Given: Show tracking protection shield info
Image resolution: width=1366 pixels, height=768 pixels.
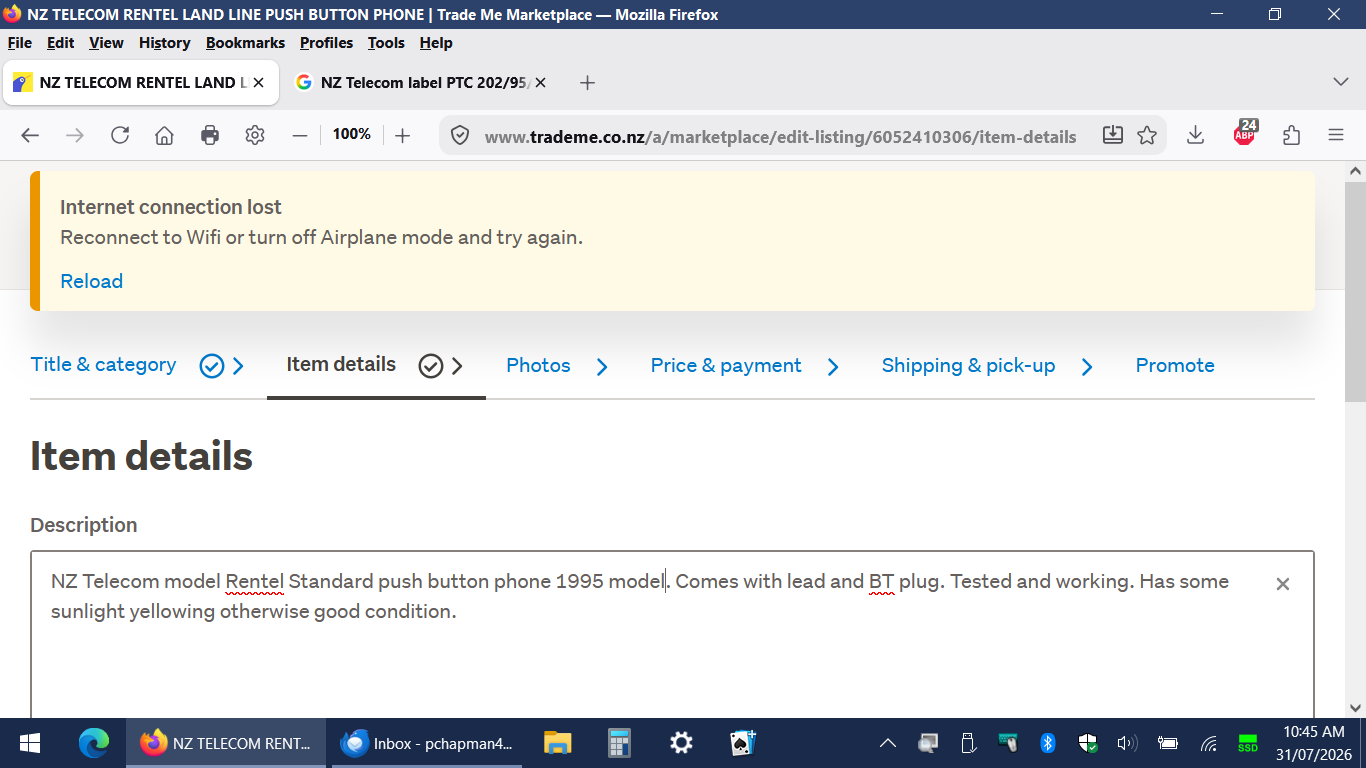Looking at the screenshot, I should click(x=460, y=136).
